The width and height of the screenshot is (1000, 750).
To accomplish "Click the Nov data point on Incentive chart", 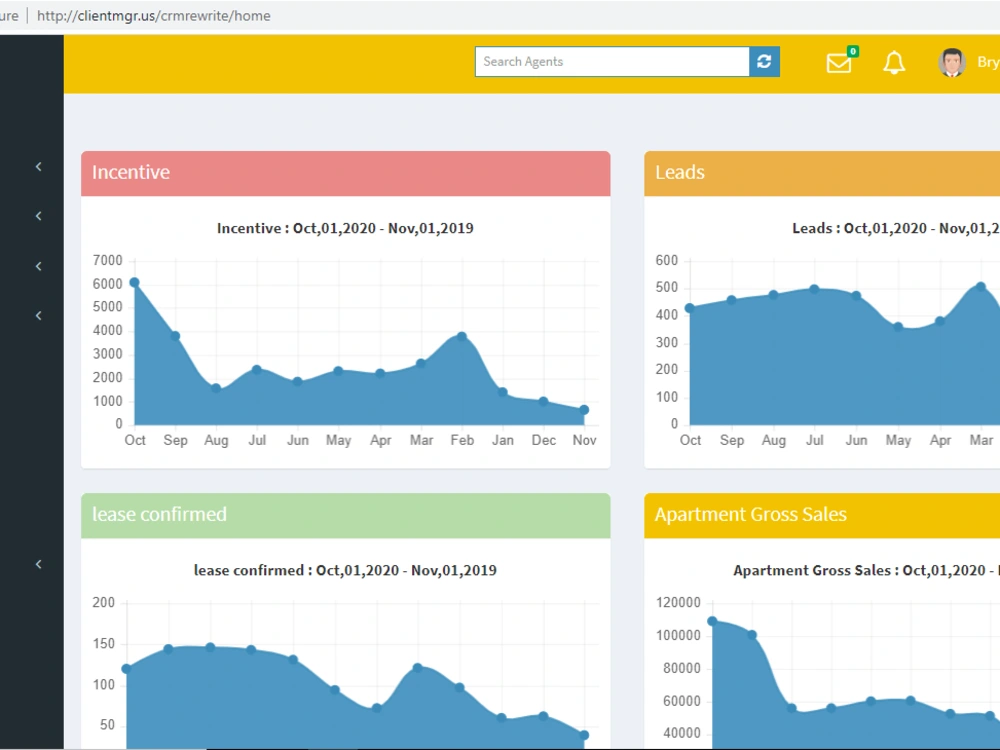I will tap(584, 410).
